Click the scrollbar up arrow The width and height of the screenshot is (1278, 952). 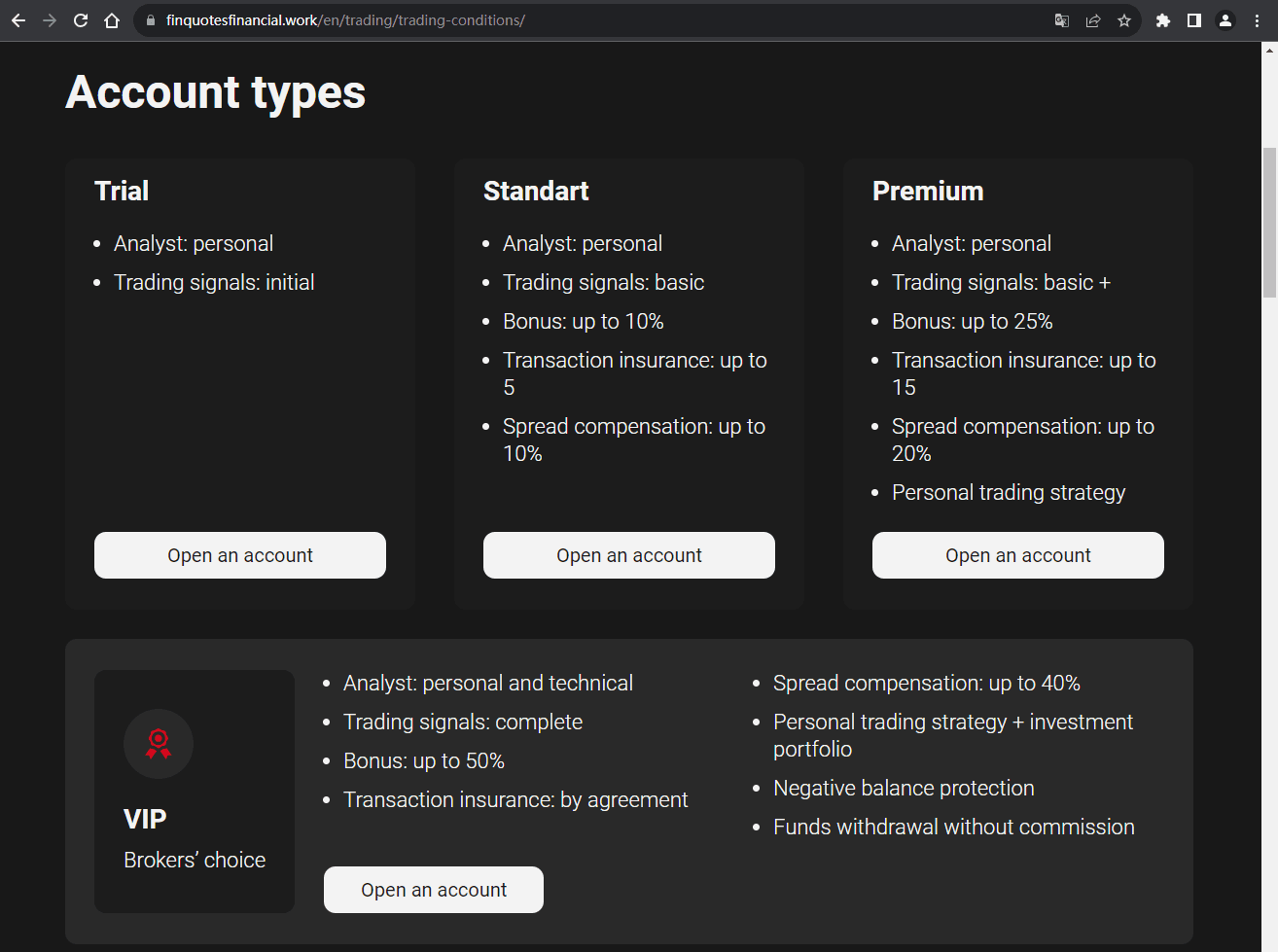pos(1269,50)
